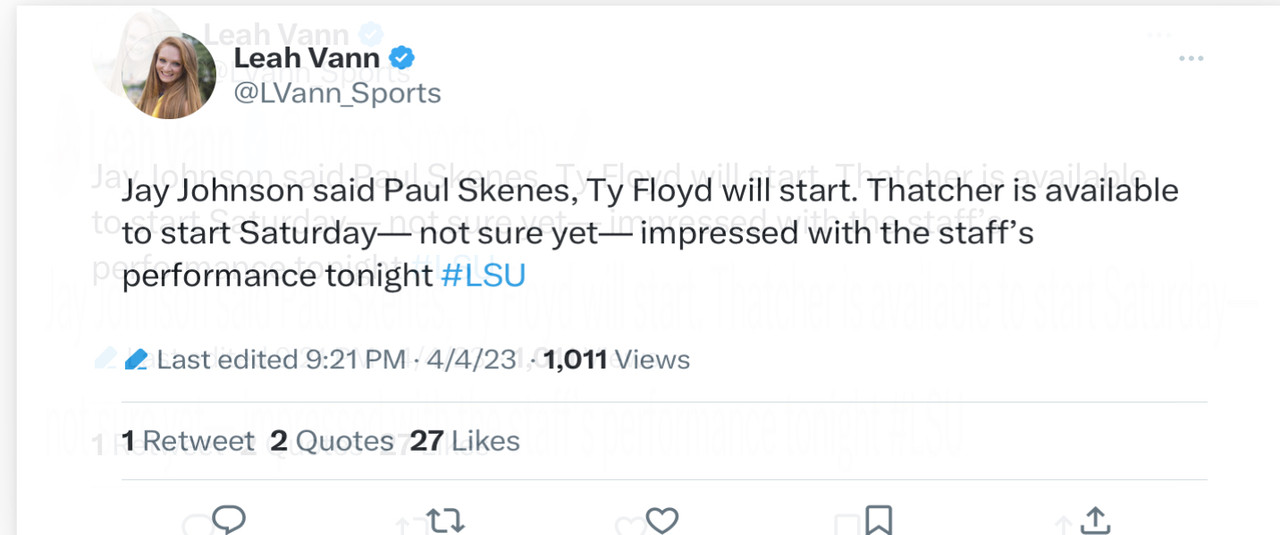Show the 2 Quotes list
Image resolution: width=1280 pixels, height=535 pixels.
point(331,440)
